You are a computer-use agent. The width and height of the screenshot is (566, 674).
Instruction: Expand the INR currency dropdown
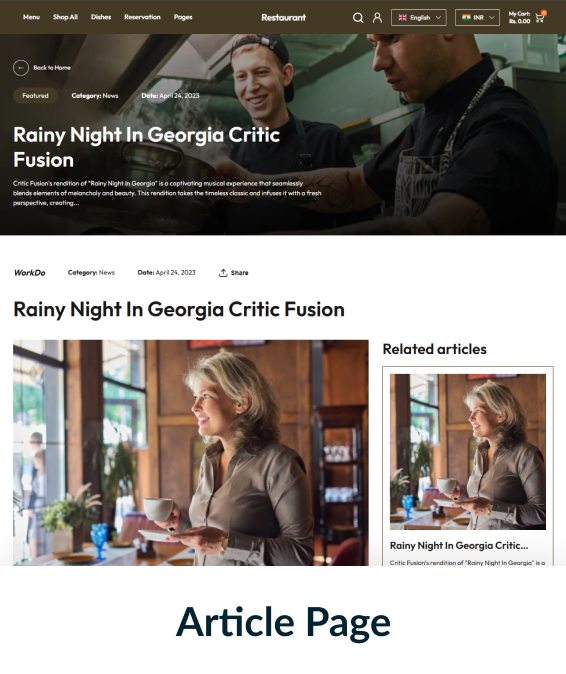477,18
